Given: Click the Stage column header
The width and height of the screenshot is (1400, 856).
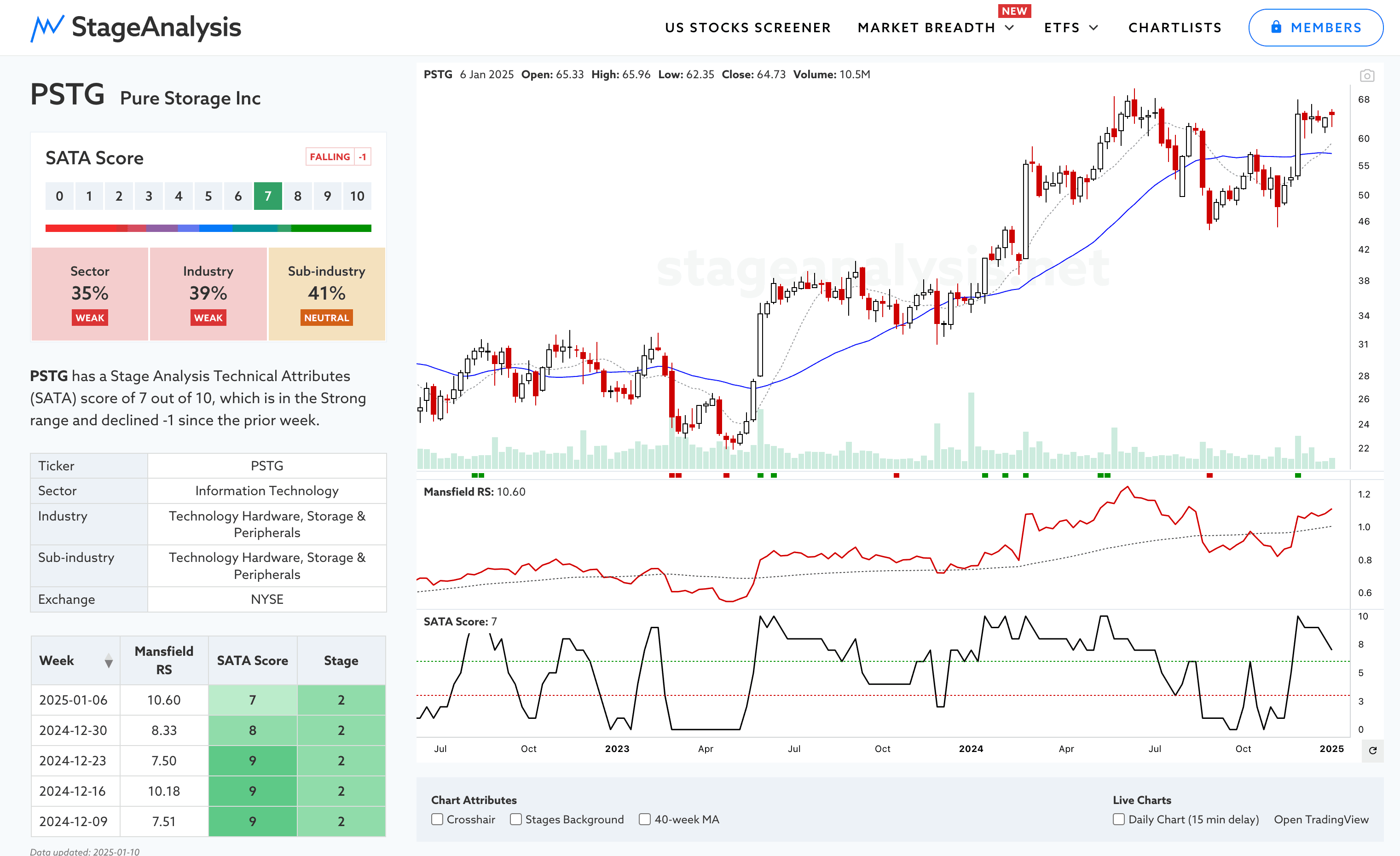Looking at the screenshot, I should [x=341, y=660].
